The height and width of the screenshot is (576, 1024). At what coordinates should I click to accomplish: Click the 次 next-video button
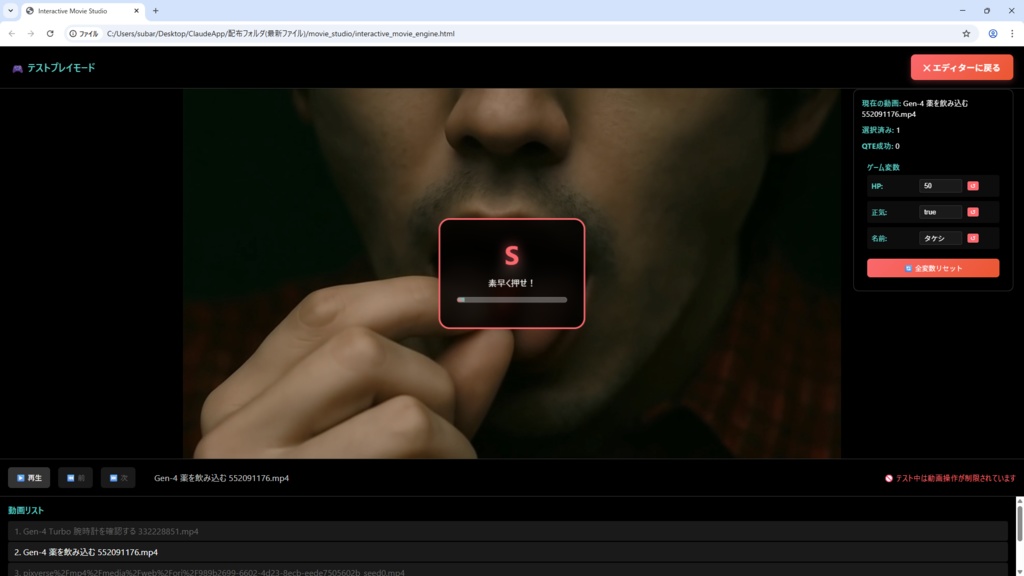click(117, 477)
